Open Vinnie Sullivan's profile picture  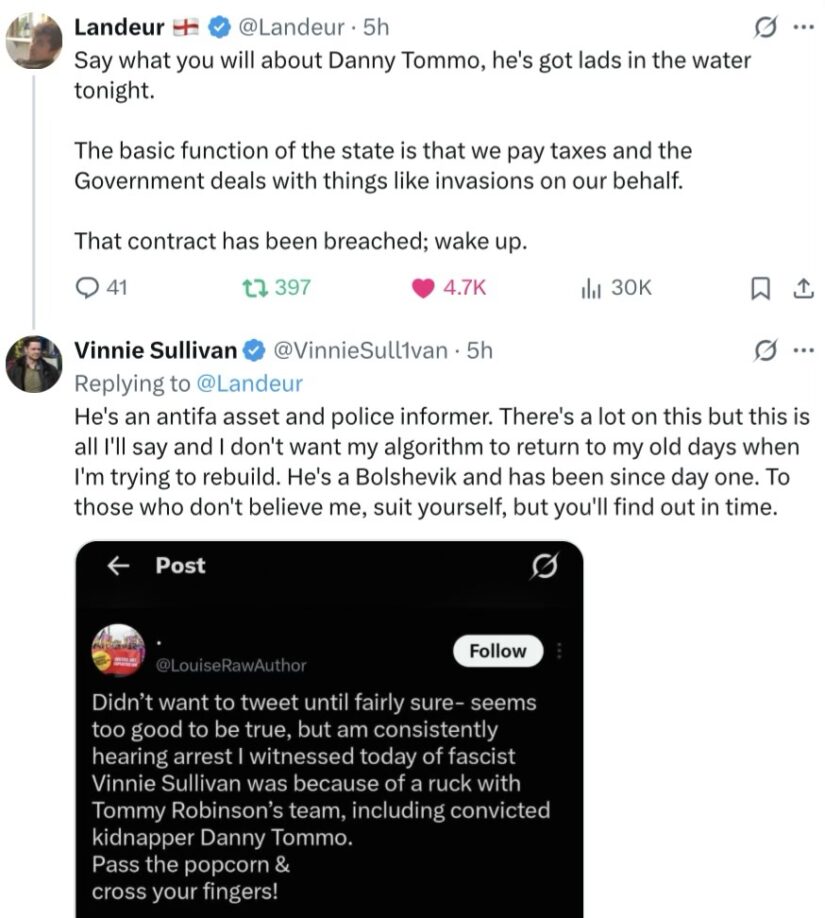tap(34, 364)
